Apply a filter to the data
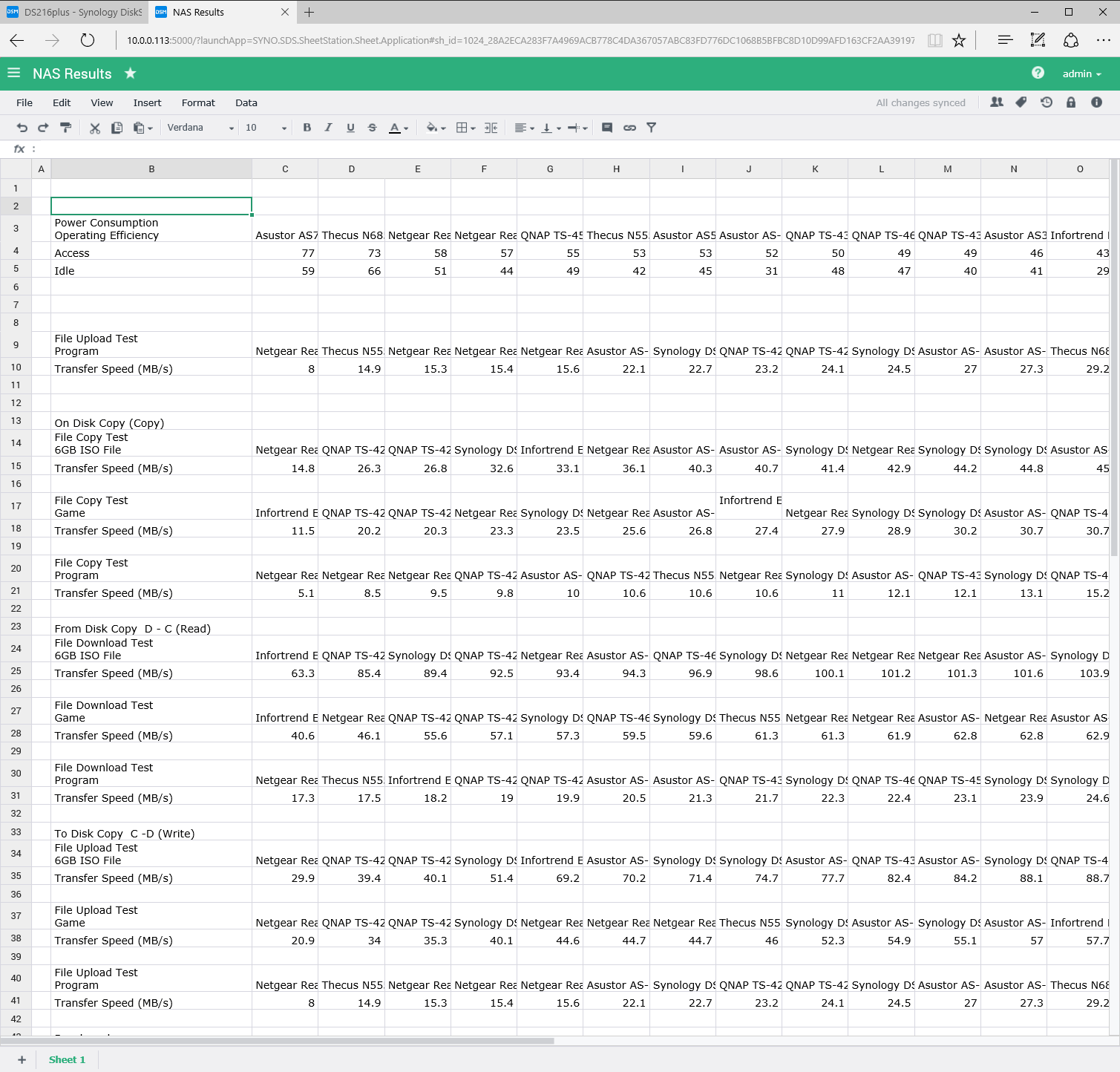This screenshot has width=1120, height=1072. pyautogui.click(x=652, y=128)
